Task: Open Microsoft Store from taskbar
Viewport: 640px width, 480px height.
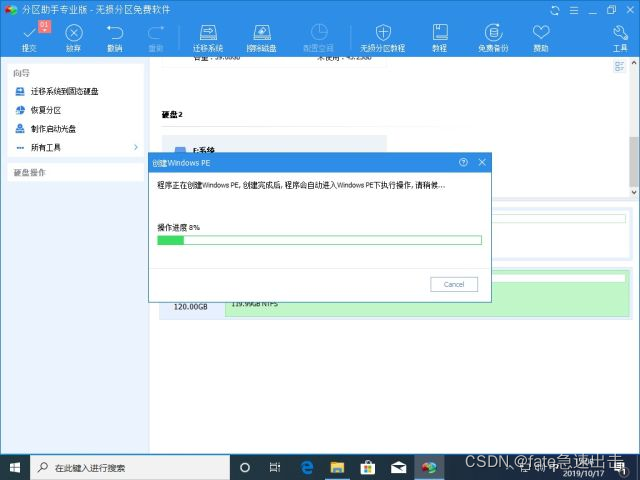Action: click(x=368, y=467)
